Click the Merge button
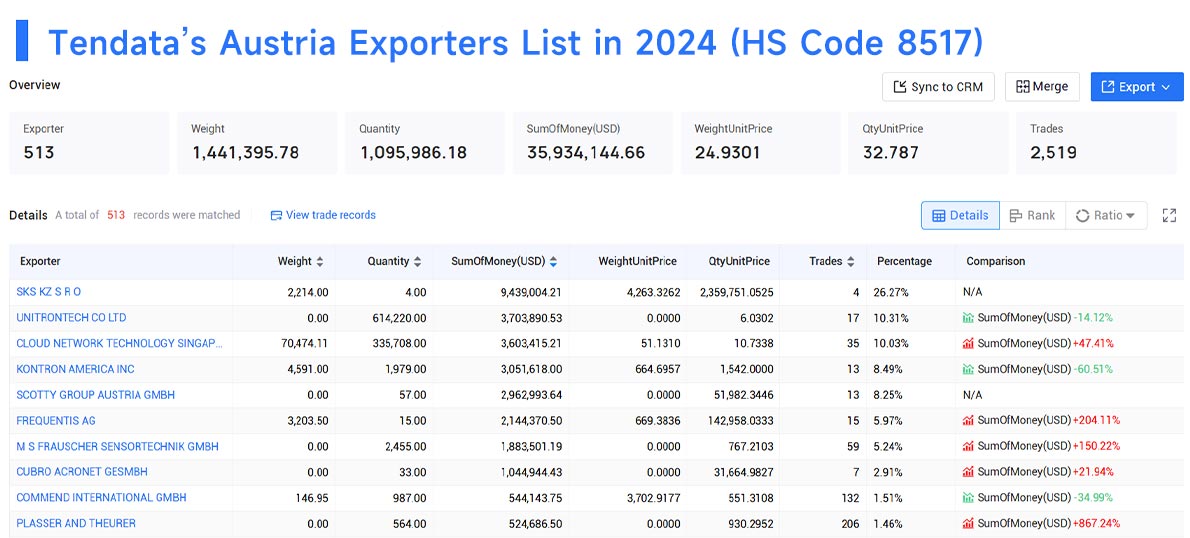This screenshot has width=1190, height=538. (x=1042, y=87)
